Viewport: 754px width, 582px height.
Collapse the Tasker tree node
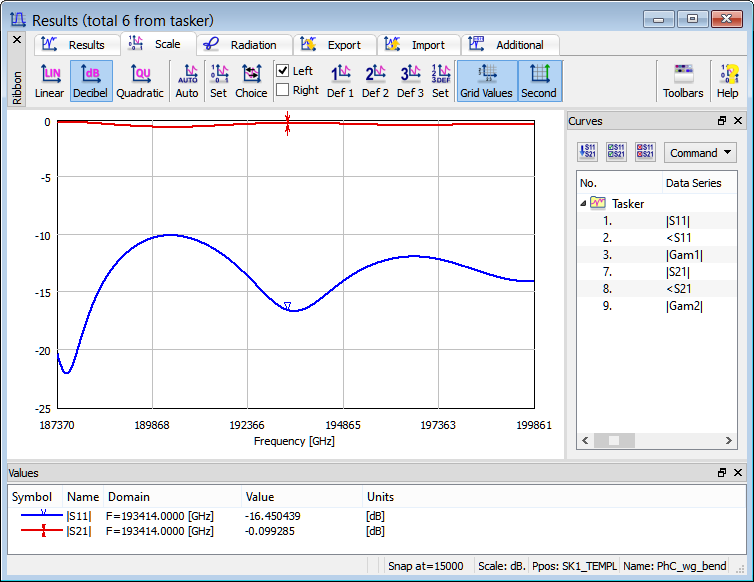pyautogui.click(x=583, y=203)
